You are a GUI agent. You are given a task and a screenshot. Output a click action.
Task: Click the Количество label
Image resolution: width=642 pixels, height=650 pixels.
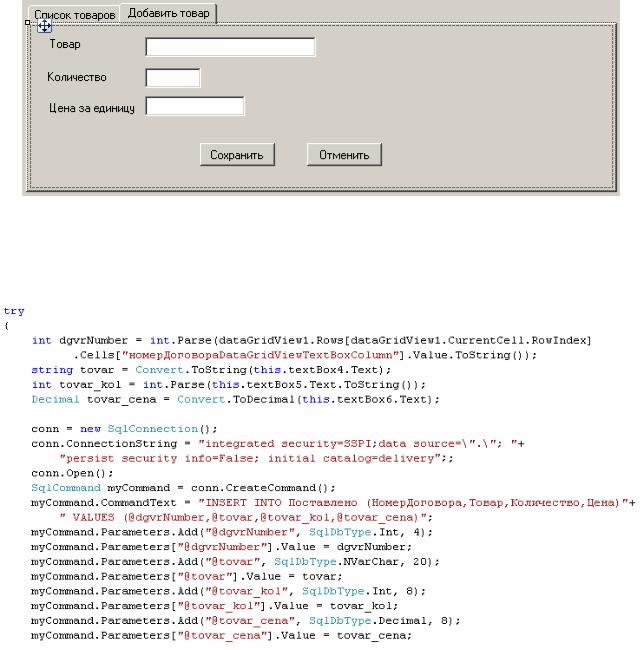click(77, 77)
